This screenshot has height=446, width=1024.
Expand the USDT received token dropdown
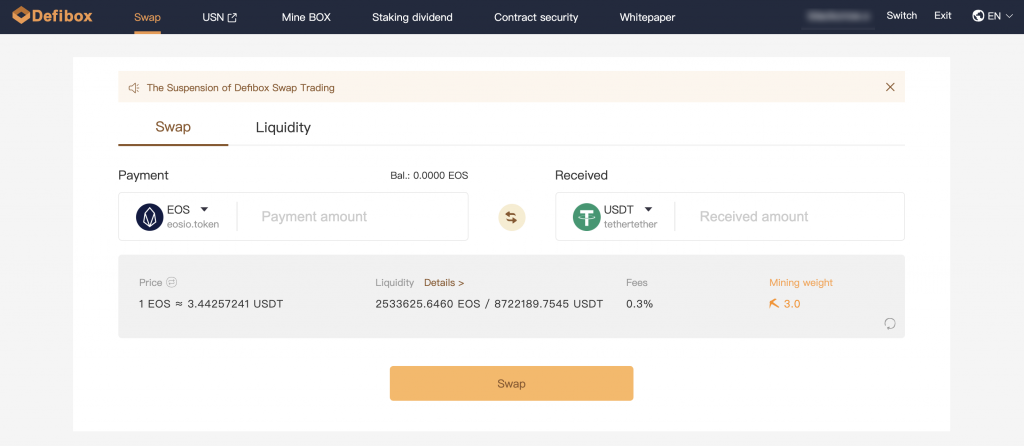pos(648,210)
